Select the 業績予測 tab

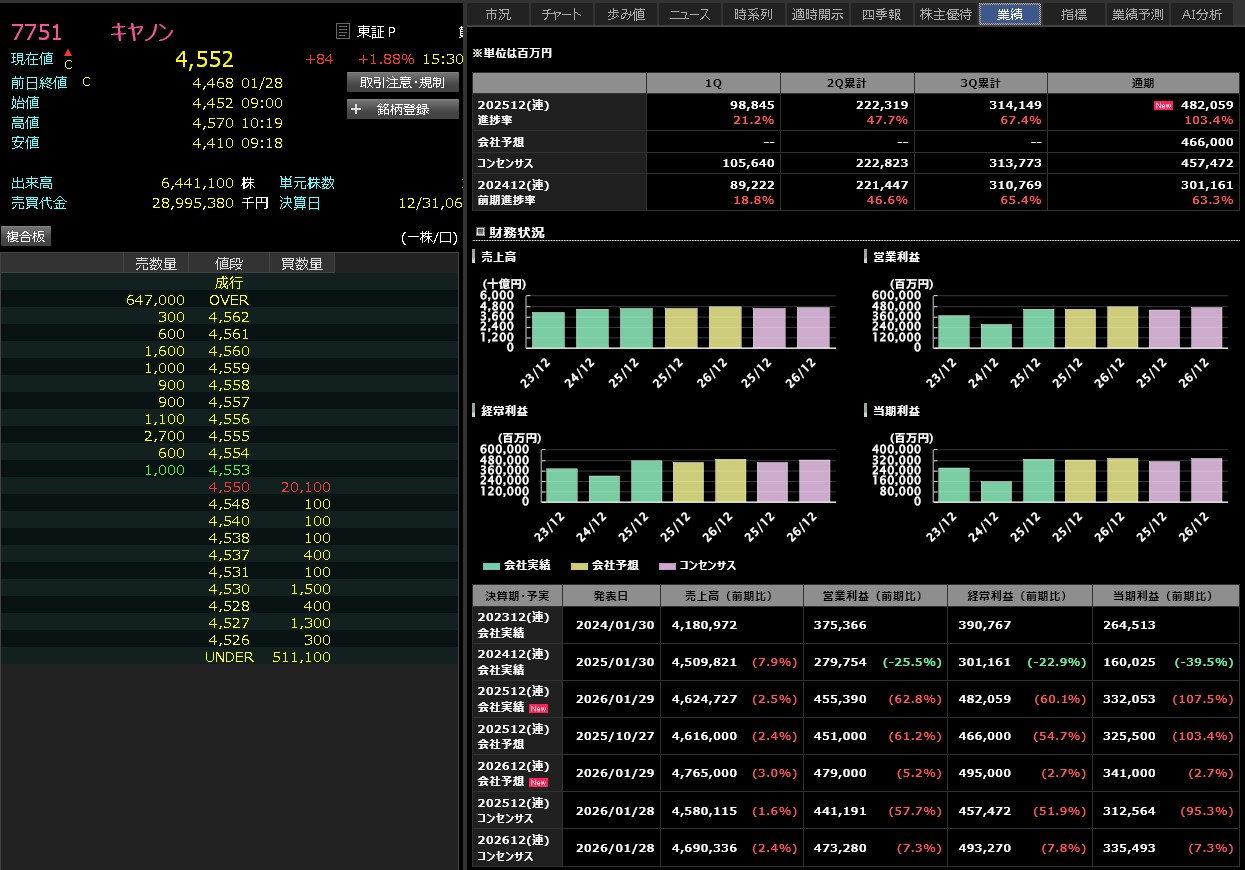pos(1137,14)
